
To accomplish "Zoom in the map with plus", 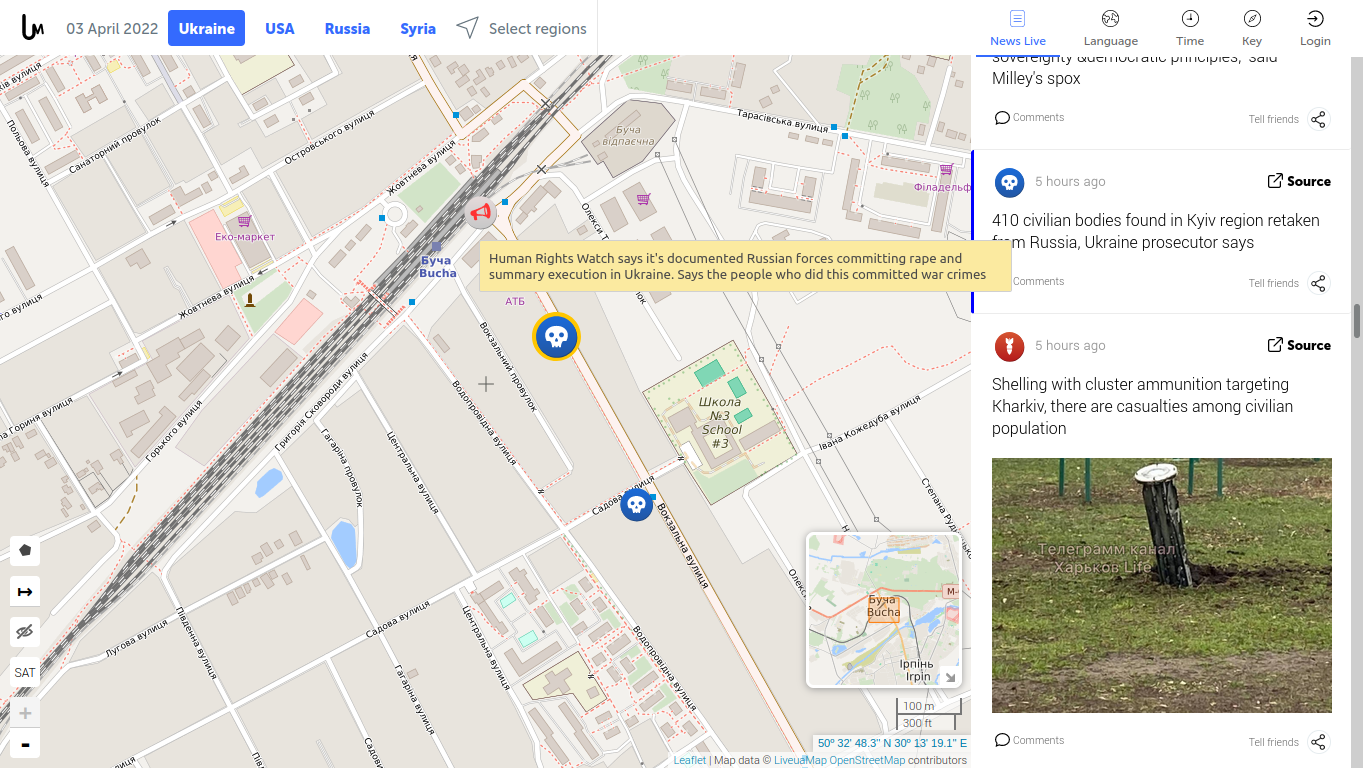I will point(25,713).
